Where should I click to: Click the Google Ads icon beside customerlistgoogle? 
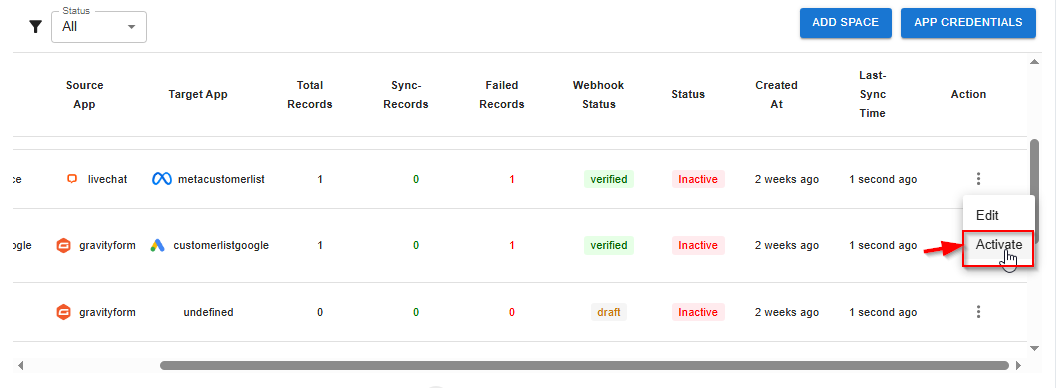pyautogui.click(x=158, y=245)
